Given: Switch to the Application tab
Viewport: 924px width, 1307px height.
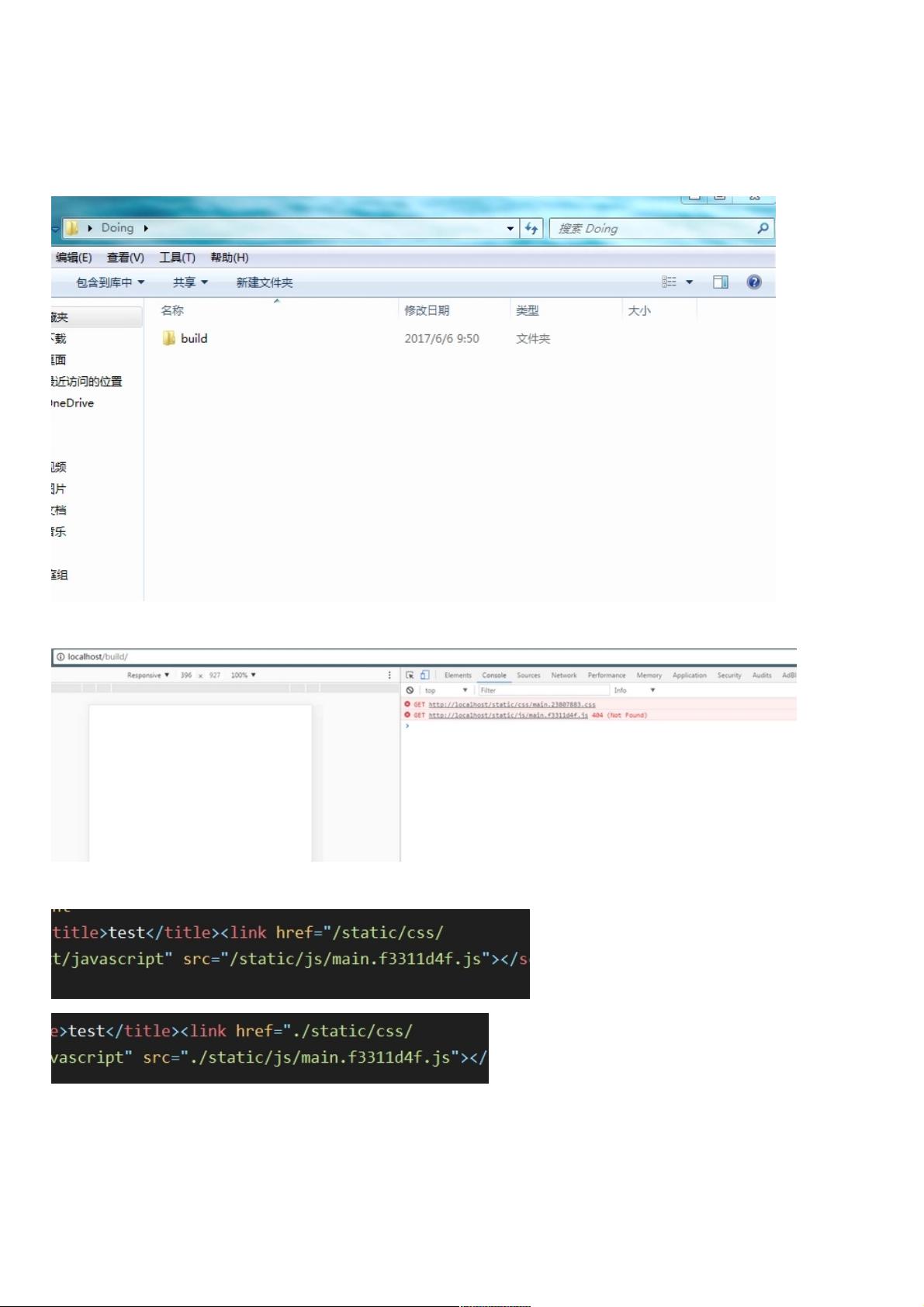Looking at the screenshot, I should coord(690,675).
